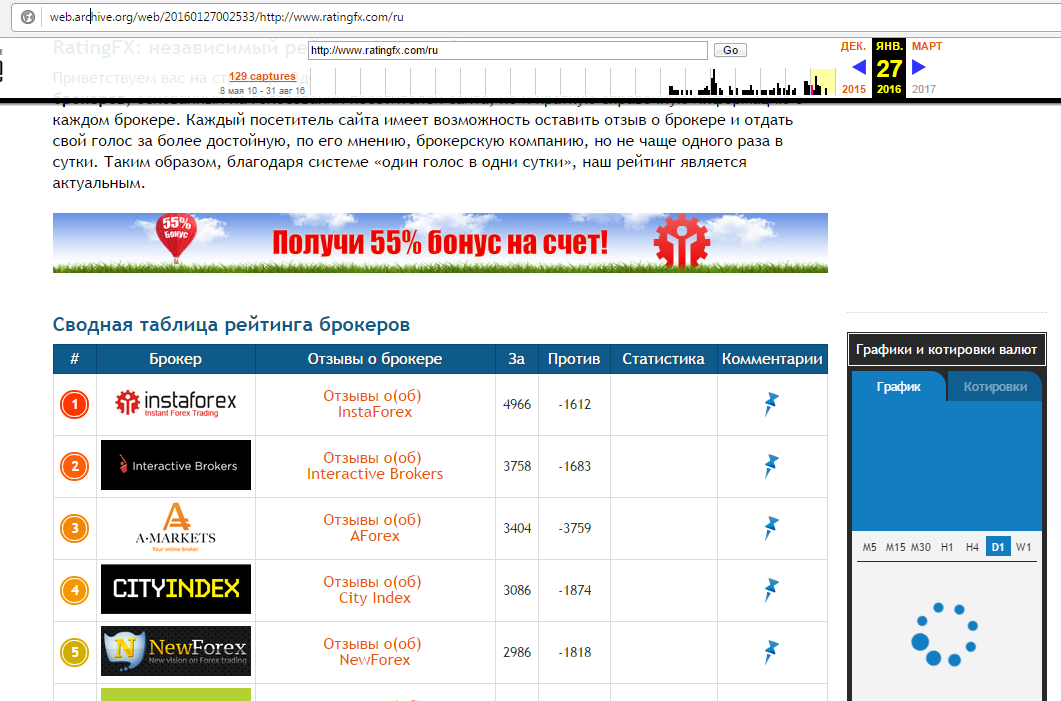Image resolution: width=1061 pixels, height=701 pixels.
Task: Click the Wayback Machine URL input field
Action: tap(507, 50)
